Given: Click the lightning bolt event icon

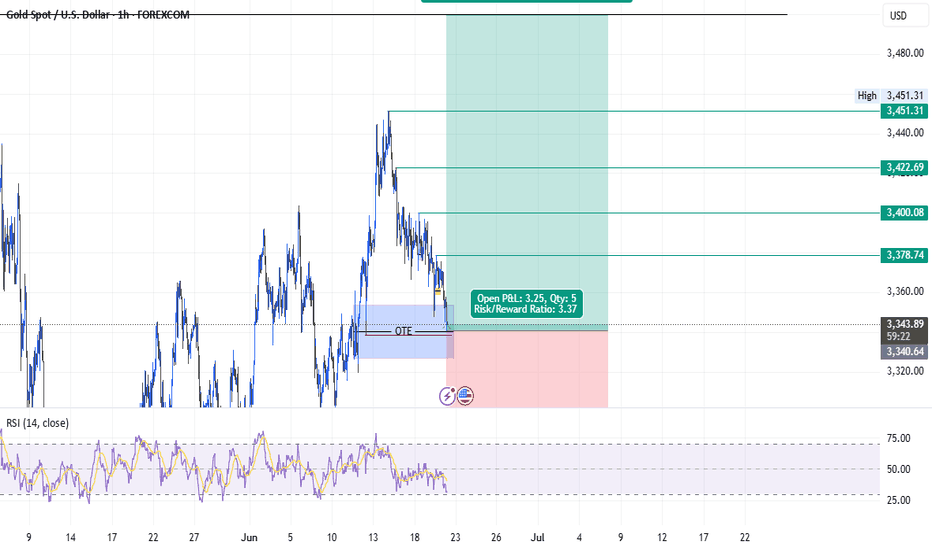Looking at the screenshot, I should 447,395.
